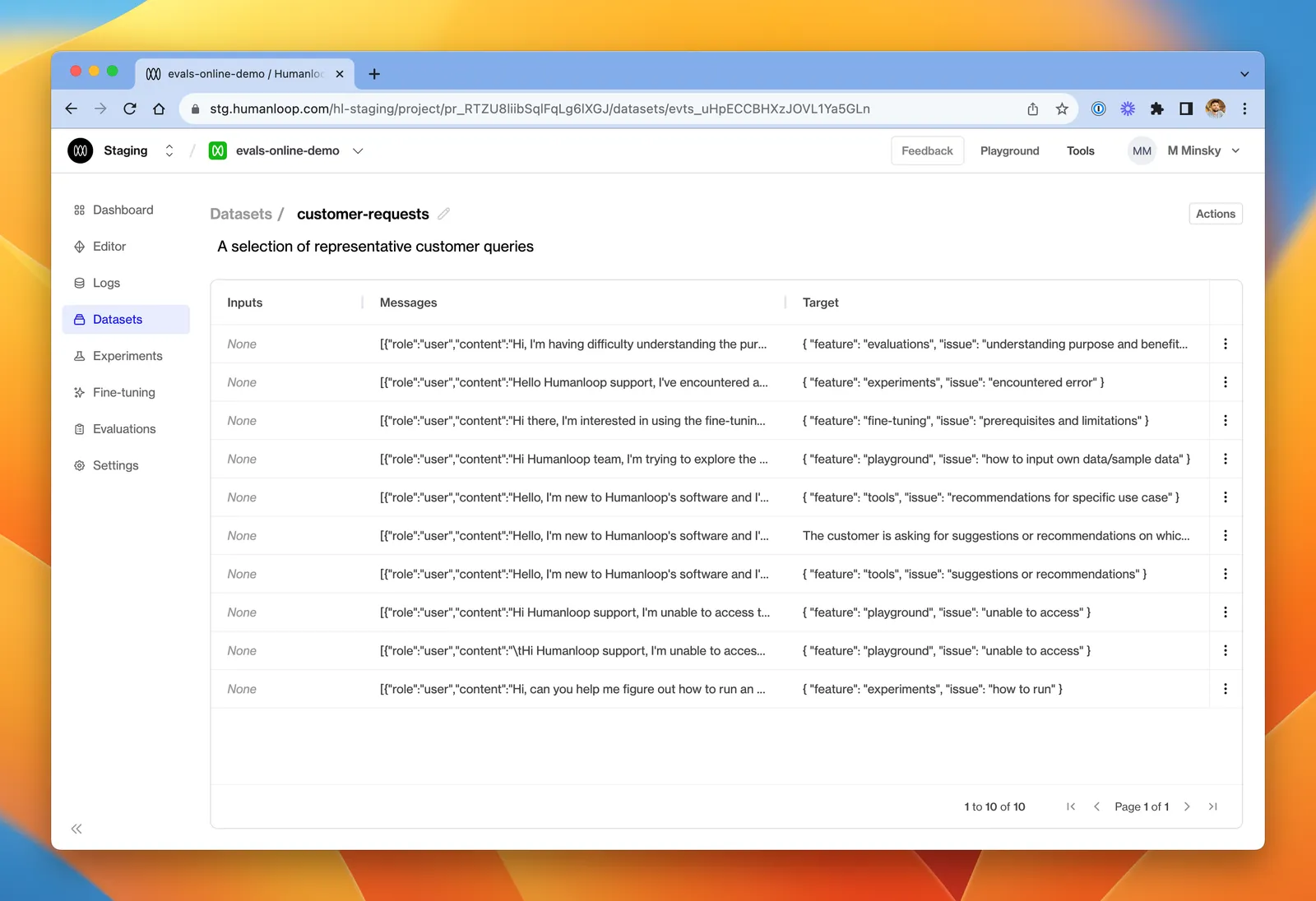Go back to the Datasets breadcrumb

click(241, 214)
